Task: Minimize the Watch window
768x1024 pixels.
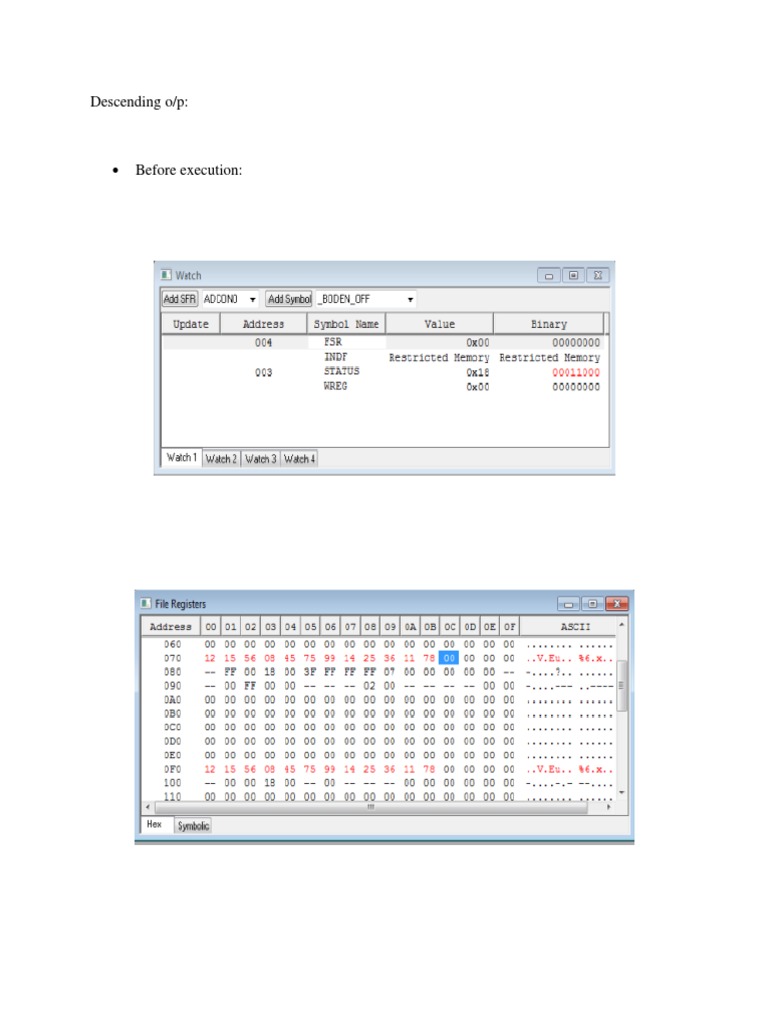Action: point(549,276)
